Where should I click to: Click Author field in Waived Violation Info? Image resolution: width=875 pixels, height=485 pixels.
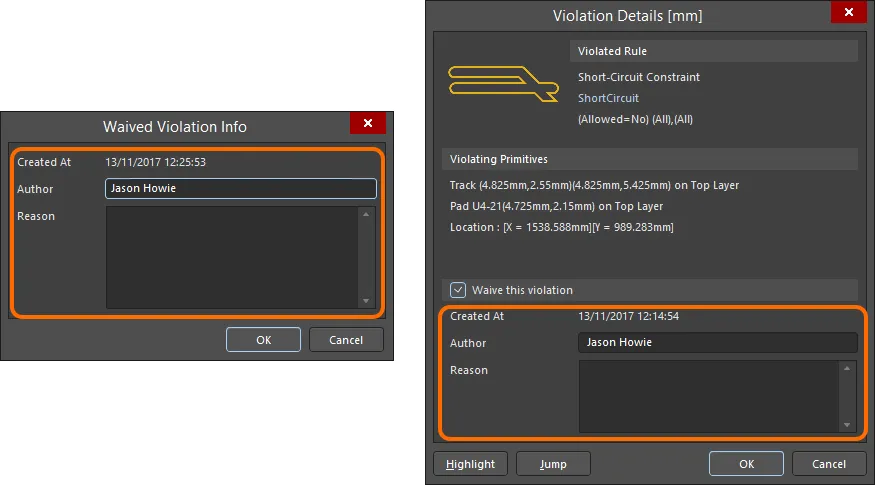click(x=241, y=189)
